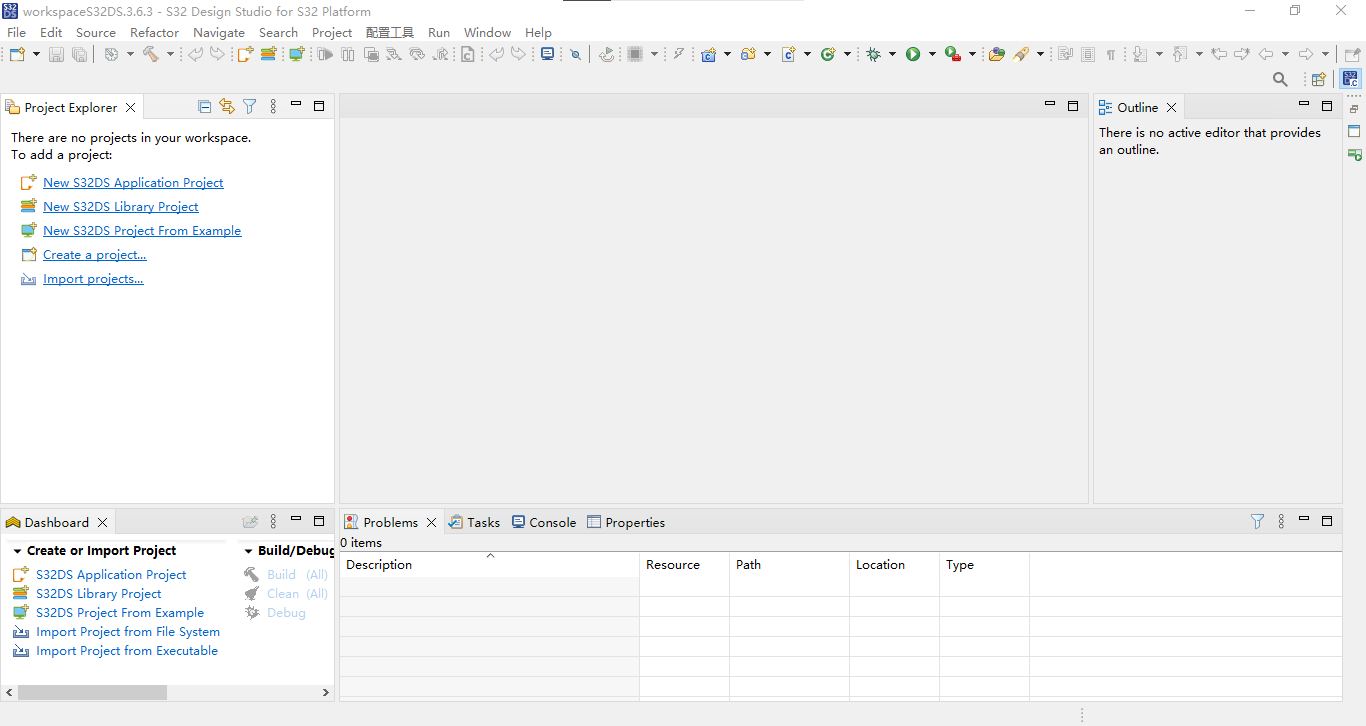1366x726 pixels.
Task: Open the Project Explorer filter icon
Action: [250, 106]
